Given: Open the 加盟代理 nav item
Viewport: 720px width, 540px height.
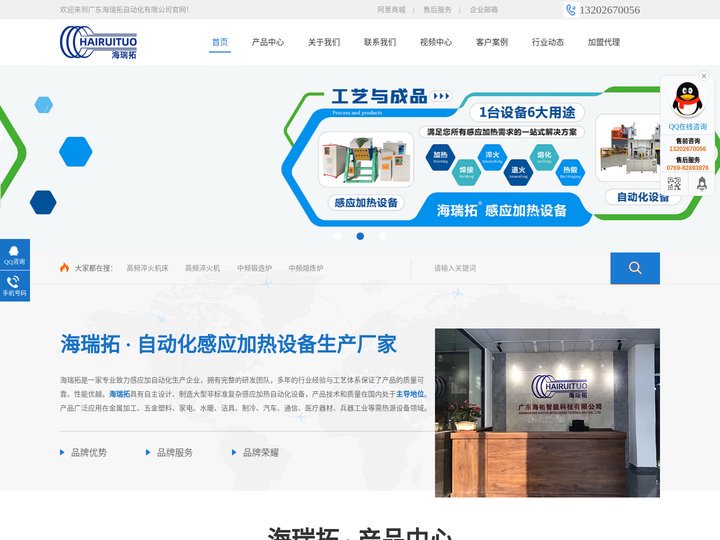Looking at the screenshot, I should pos(604,42).
